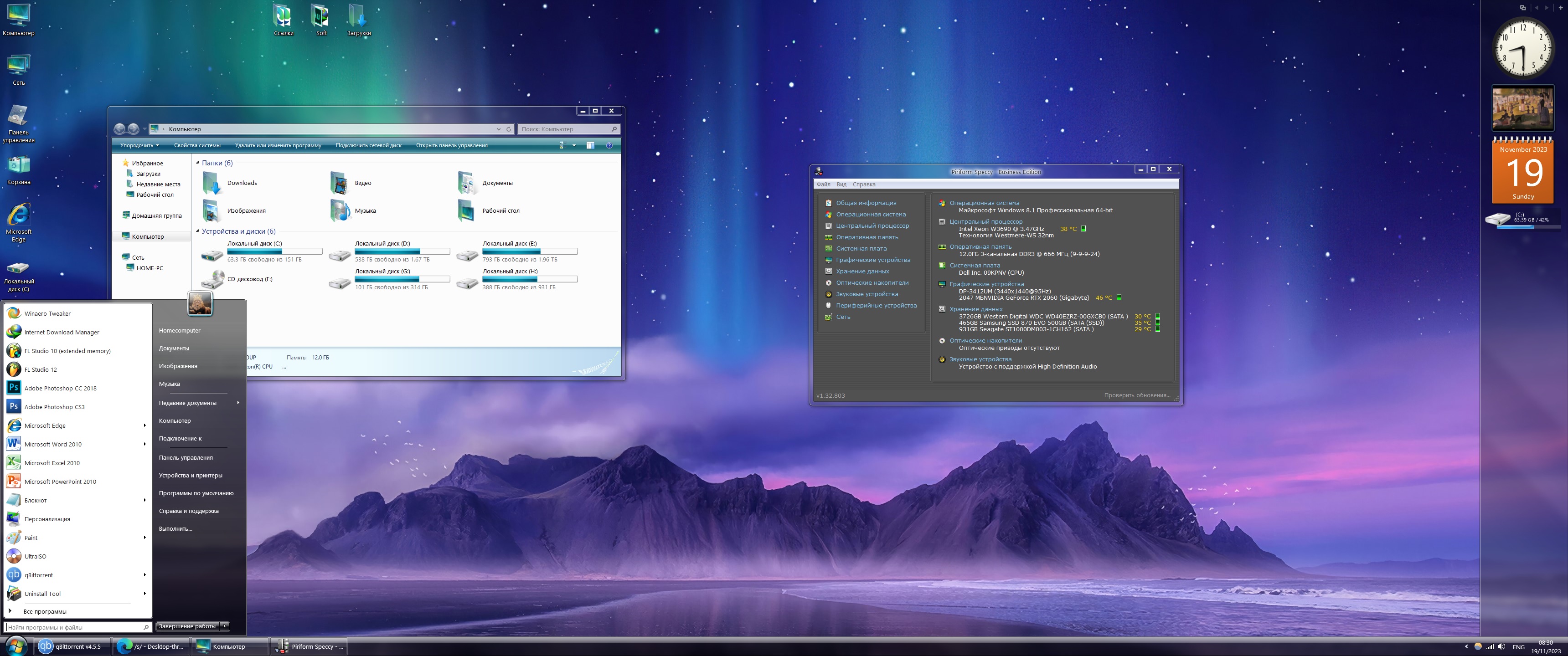This screenshot has height=656, width=1568.
Task: Click System Properties in Explorer toolbar
Action: (x=196, y=145)
